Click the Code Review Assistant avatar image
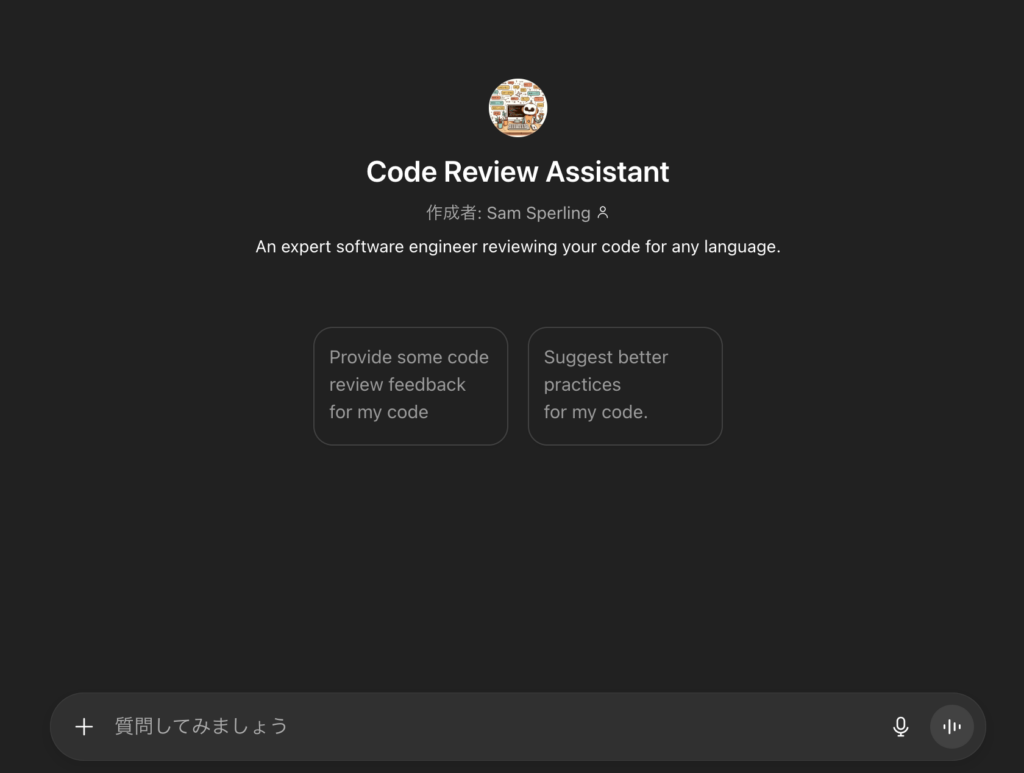This screenshot has height=773, width=1024. click(x=517, y=108)
